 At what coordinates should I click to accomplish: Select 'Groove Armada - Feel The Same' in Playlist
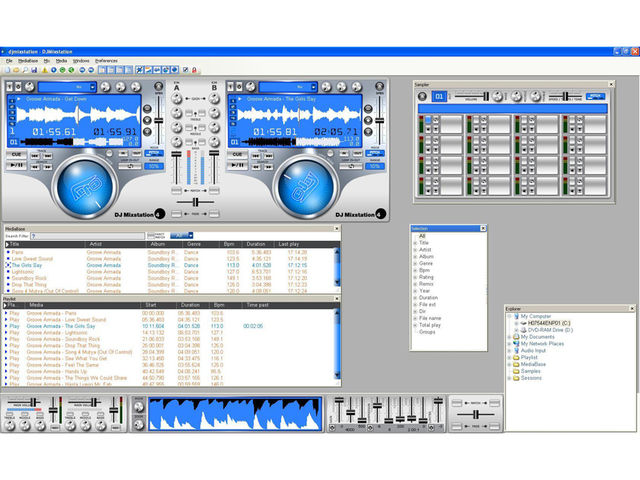tap(169, 365)
